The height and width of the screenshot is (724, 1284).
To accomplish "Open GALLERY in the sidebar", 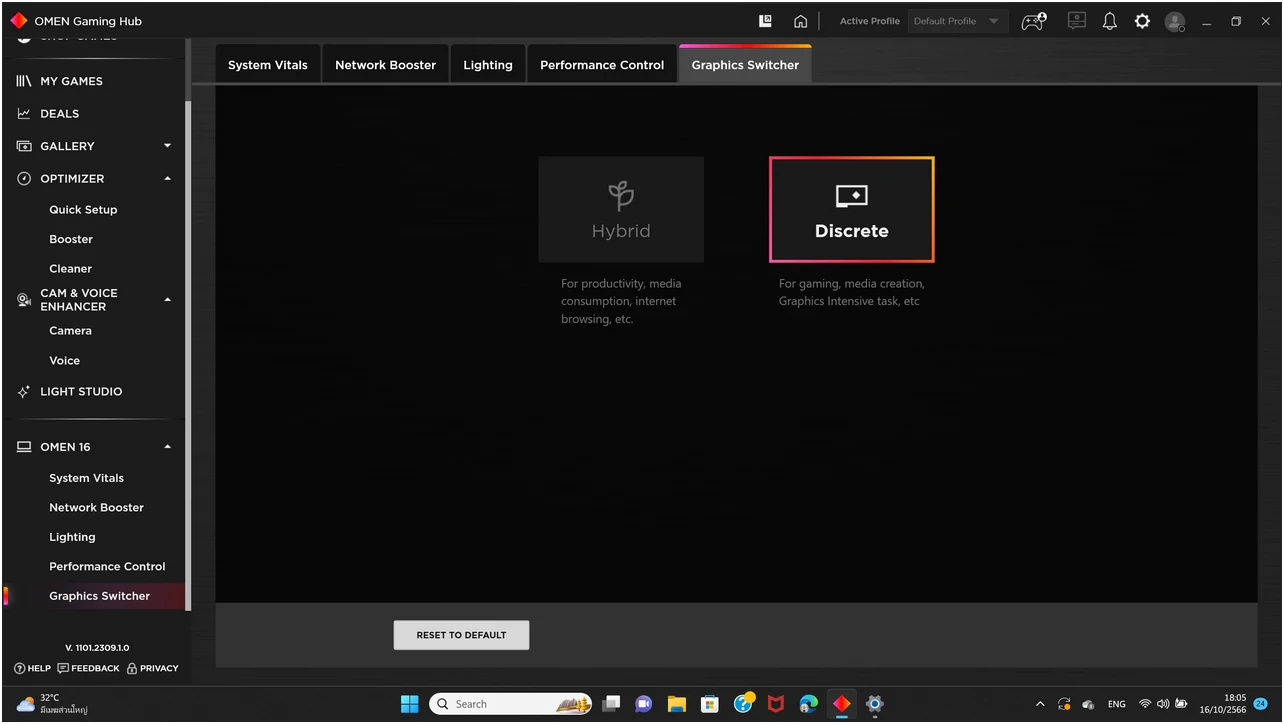I will pos(67,146).
